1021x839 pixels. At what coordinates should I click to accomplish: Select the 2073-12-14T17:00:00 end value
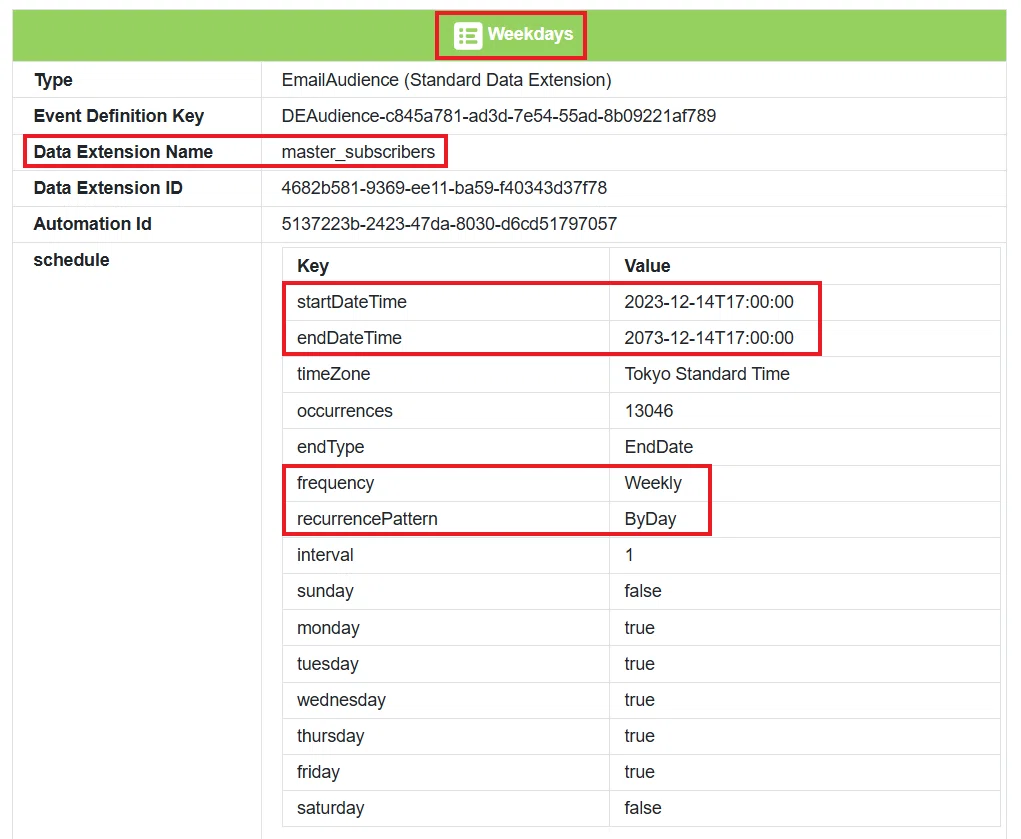tap(709, 337)
